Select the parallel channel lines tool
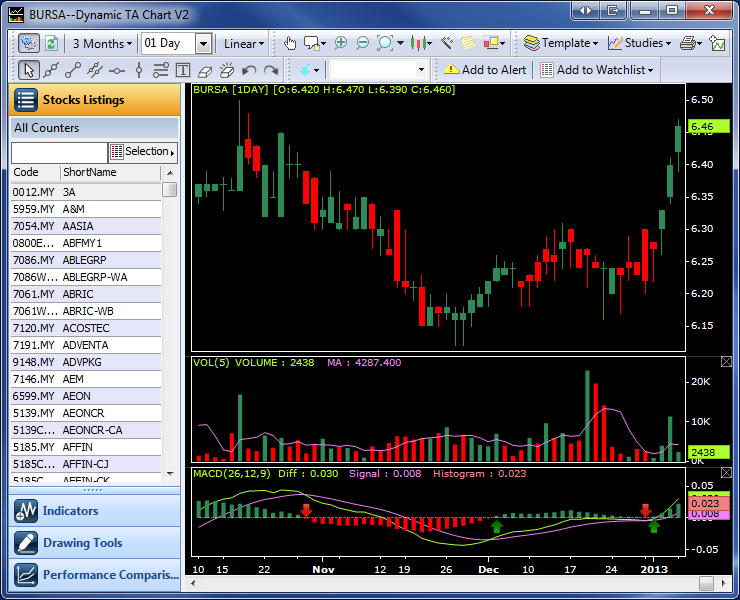This screenshot has width=740, height=600. coord(95,70)
